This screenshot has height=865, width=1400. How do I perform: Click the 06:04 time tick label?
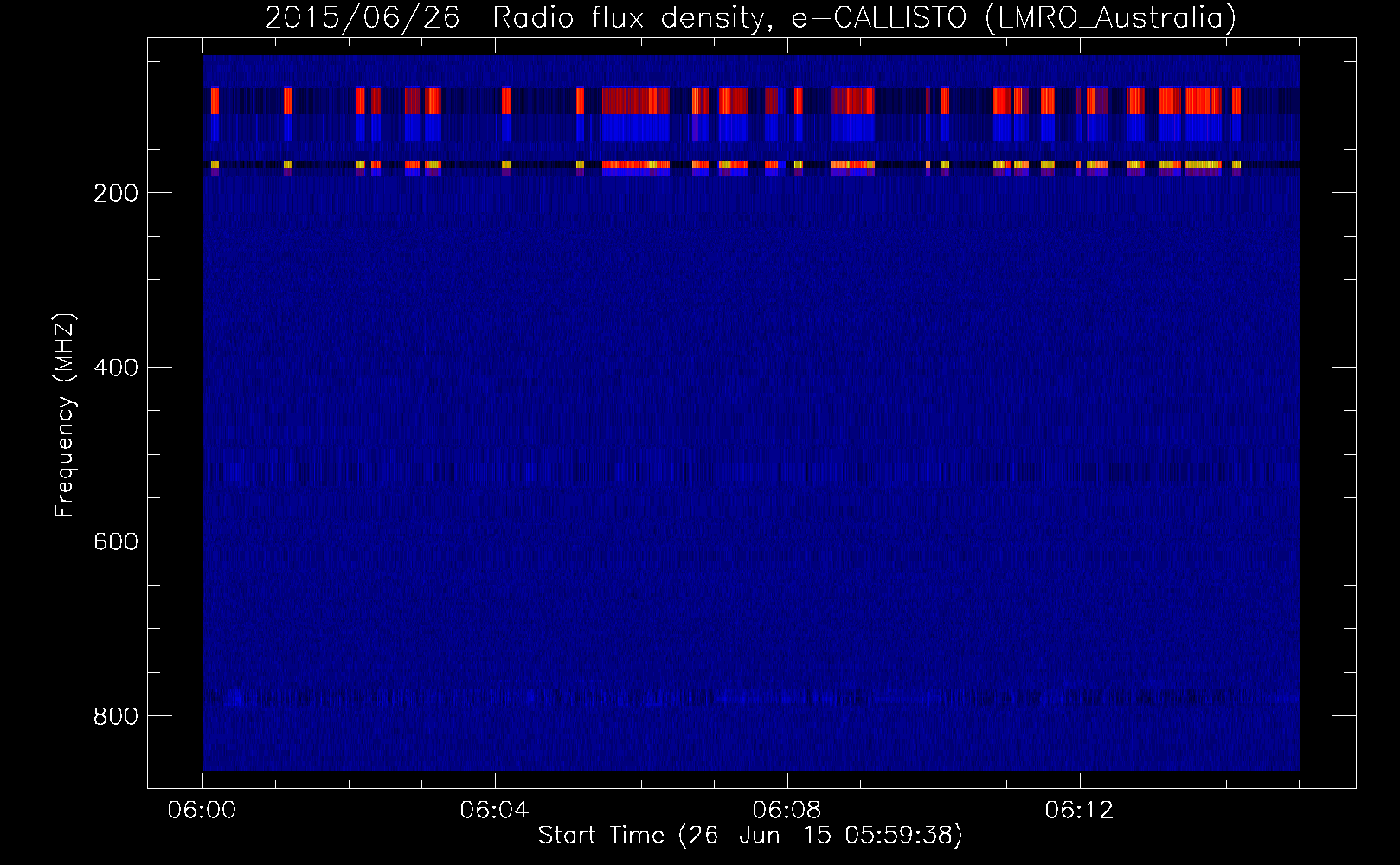tap(495, 811)
